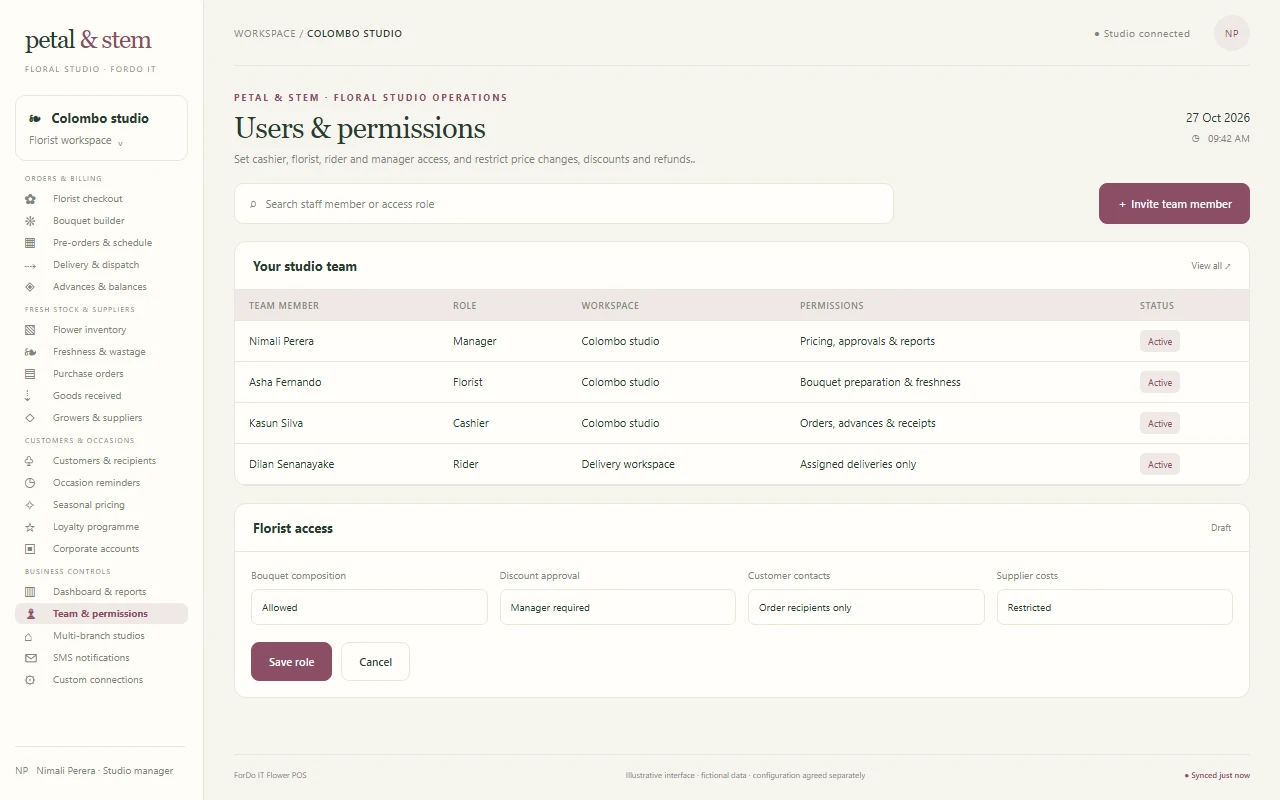Click the Flower inventory icon
The image size is (1280, 800).
point(30,330)
